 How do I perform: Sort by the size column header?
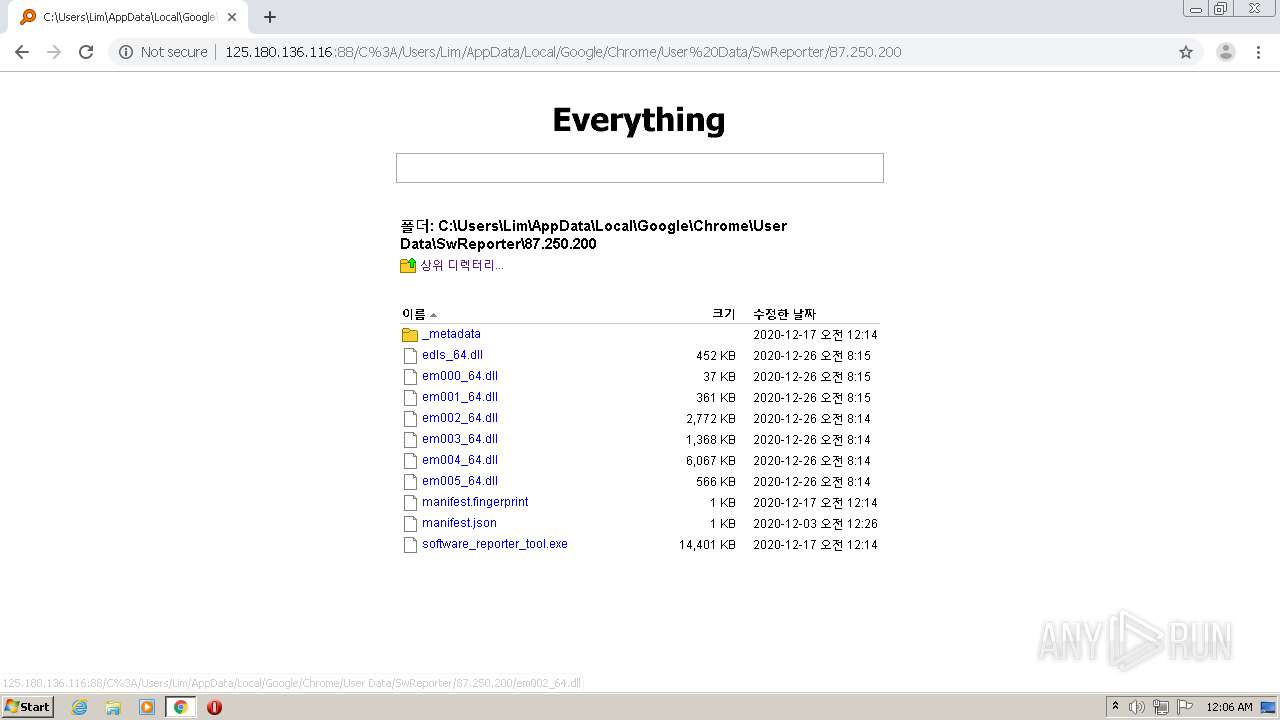(x=724, y=314)
